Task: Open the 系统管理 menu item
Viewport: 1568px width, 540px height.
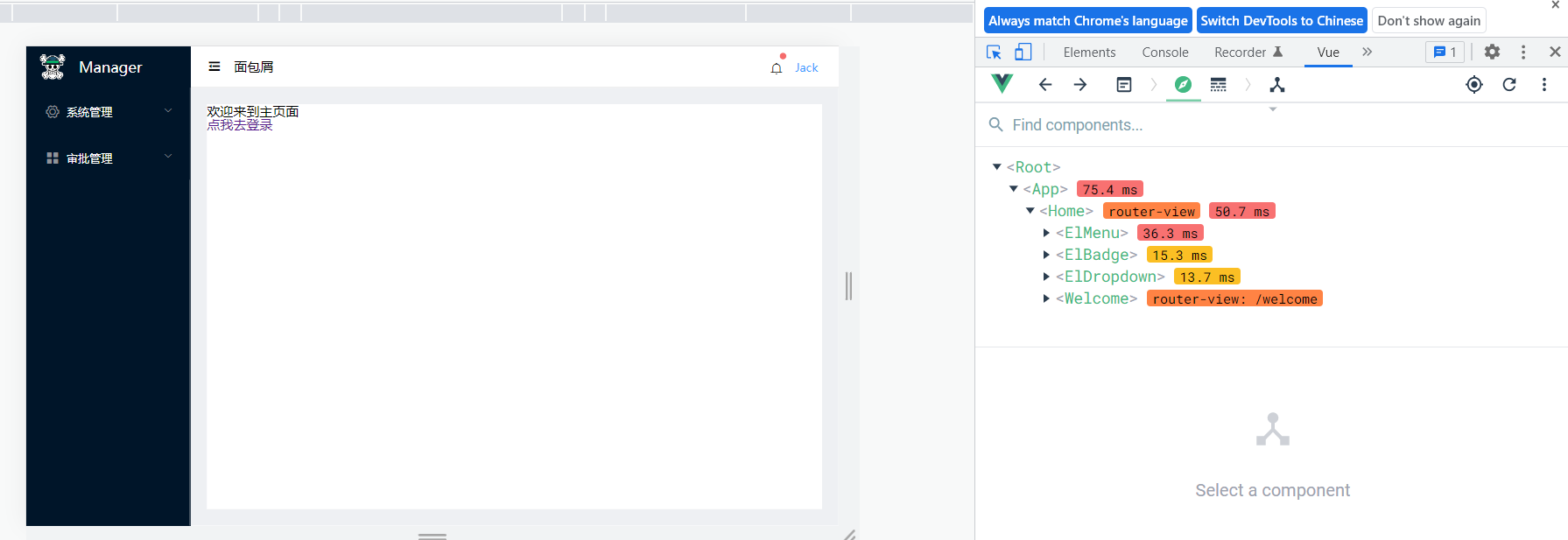Action: coord(109,112)
